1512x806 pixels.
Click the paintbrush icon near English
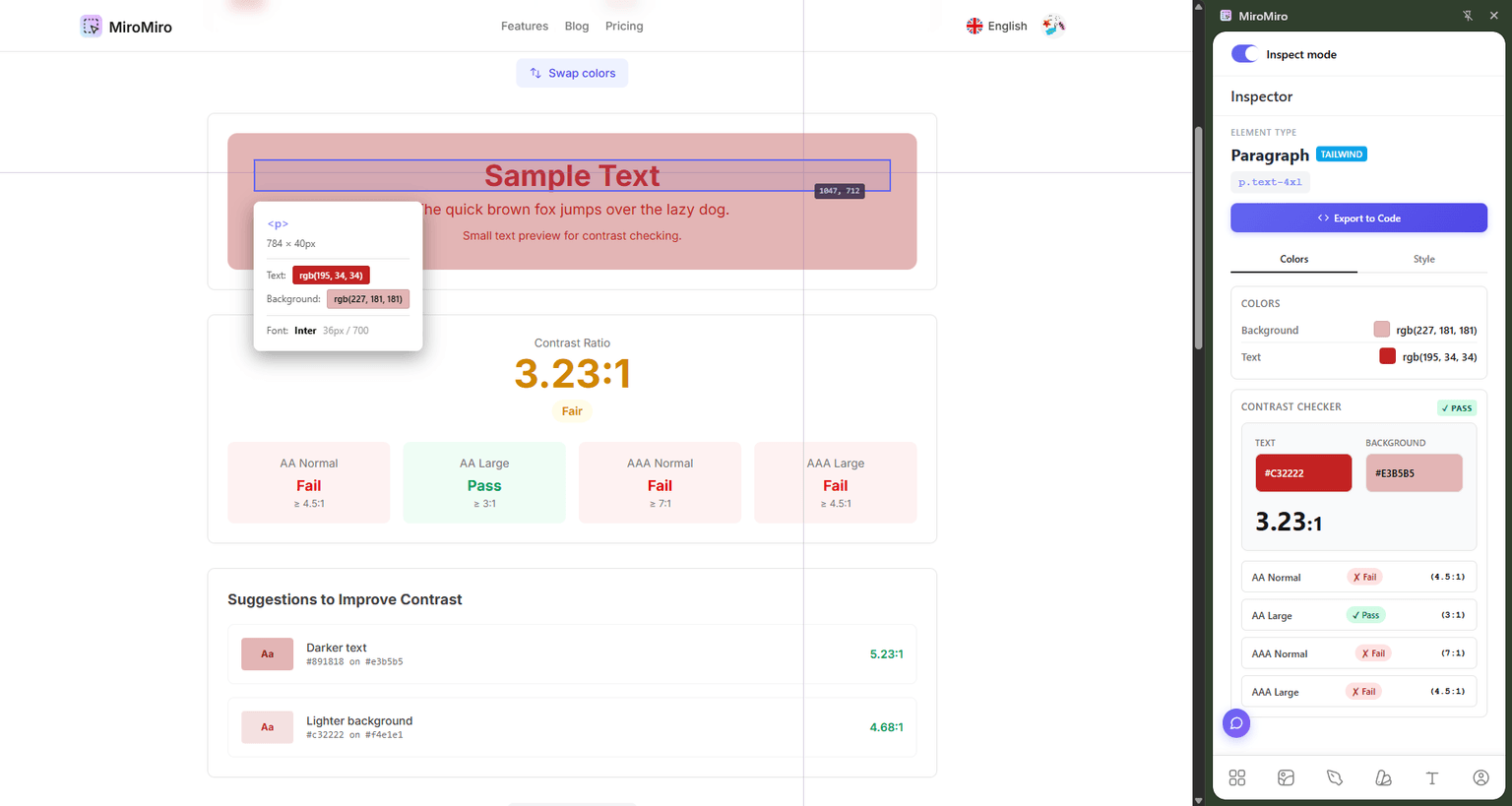(x=1053, y=25)
